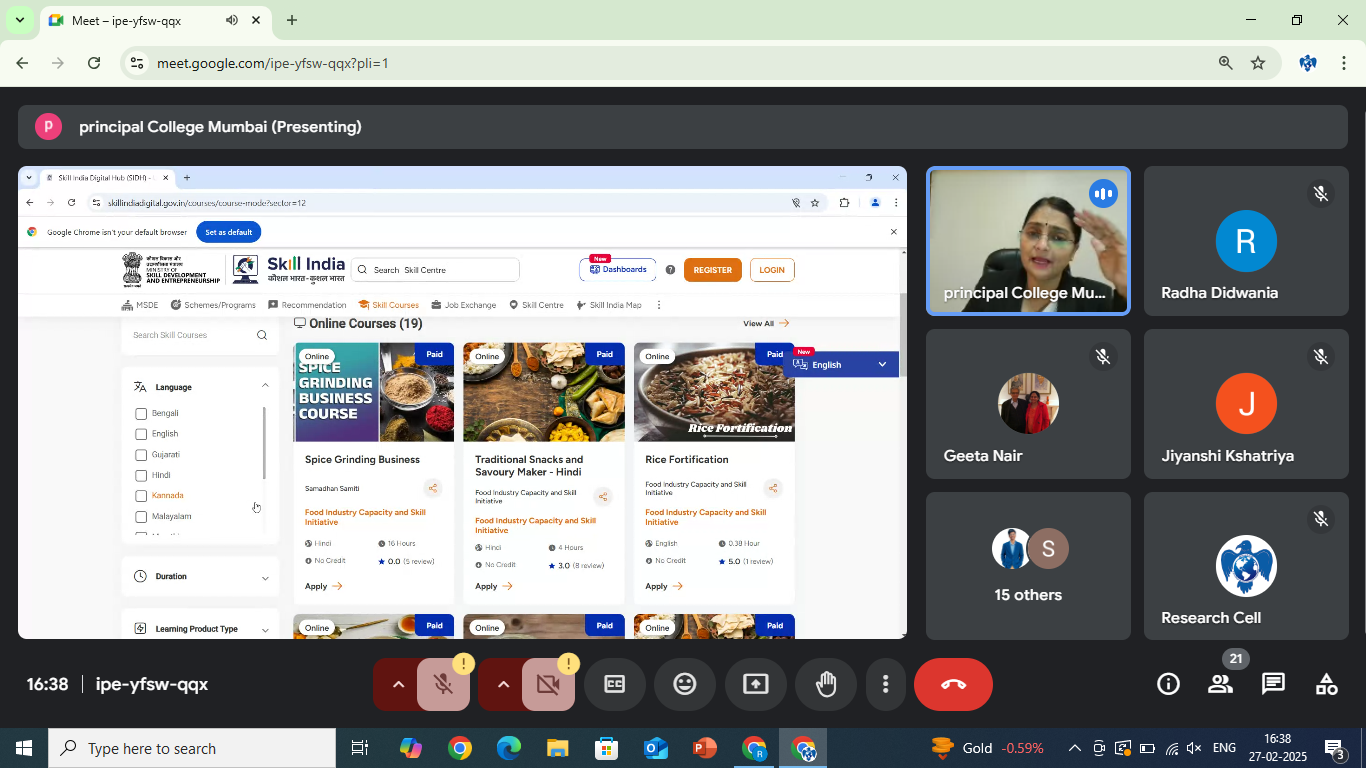Send a reaction with emoji button
The image size is (1366, 768).
point(685,684)
